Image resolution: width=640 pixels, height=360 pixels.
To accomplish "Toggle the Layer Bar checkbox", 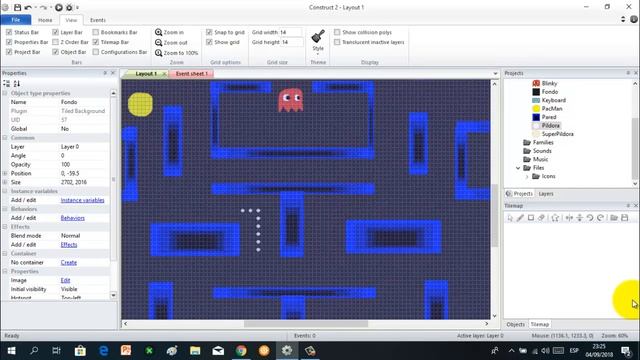I will [x=55, y=32].
